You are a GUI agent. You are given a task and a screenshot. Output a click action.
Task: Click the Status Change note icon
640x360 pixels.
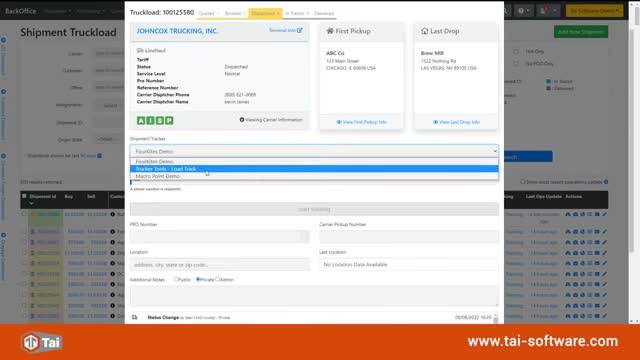pyautogui.click(x=135, y=317)
